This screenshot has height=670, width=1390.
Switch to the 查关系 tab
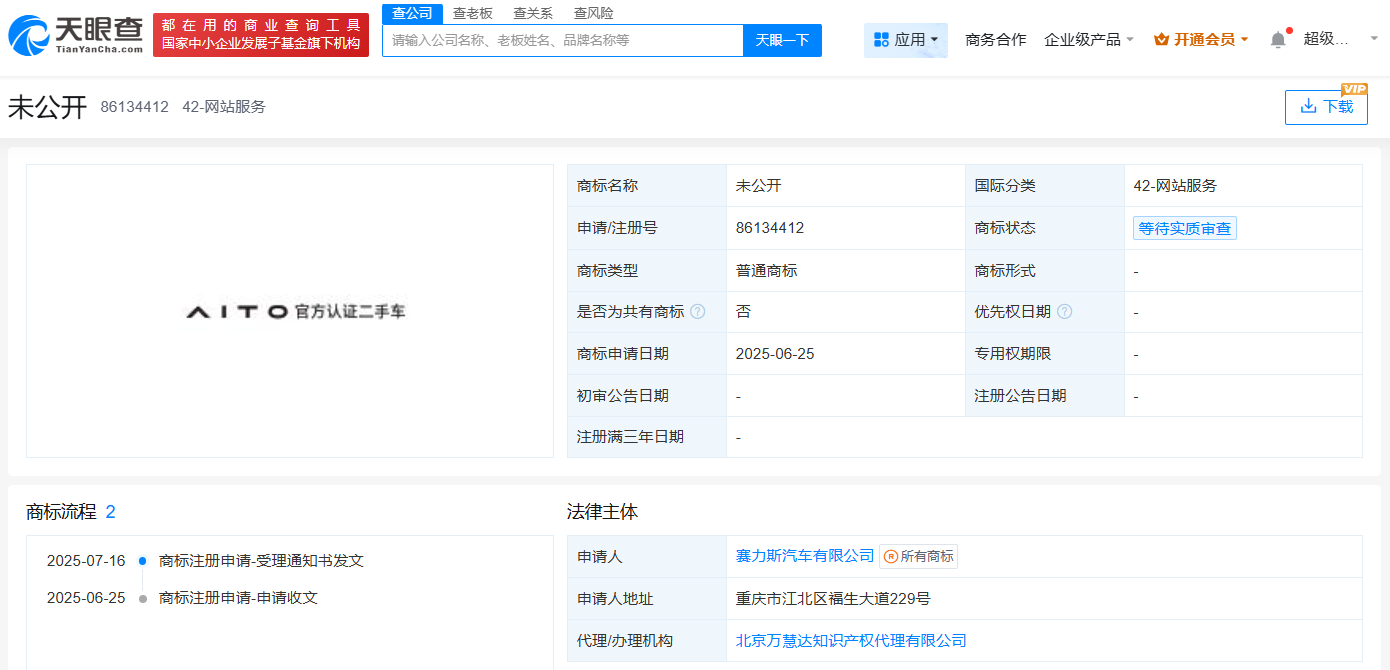tap(533, 13)
